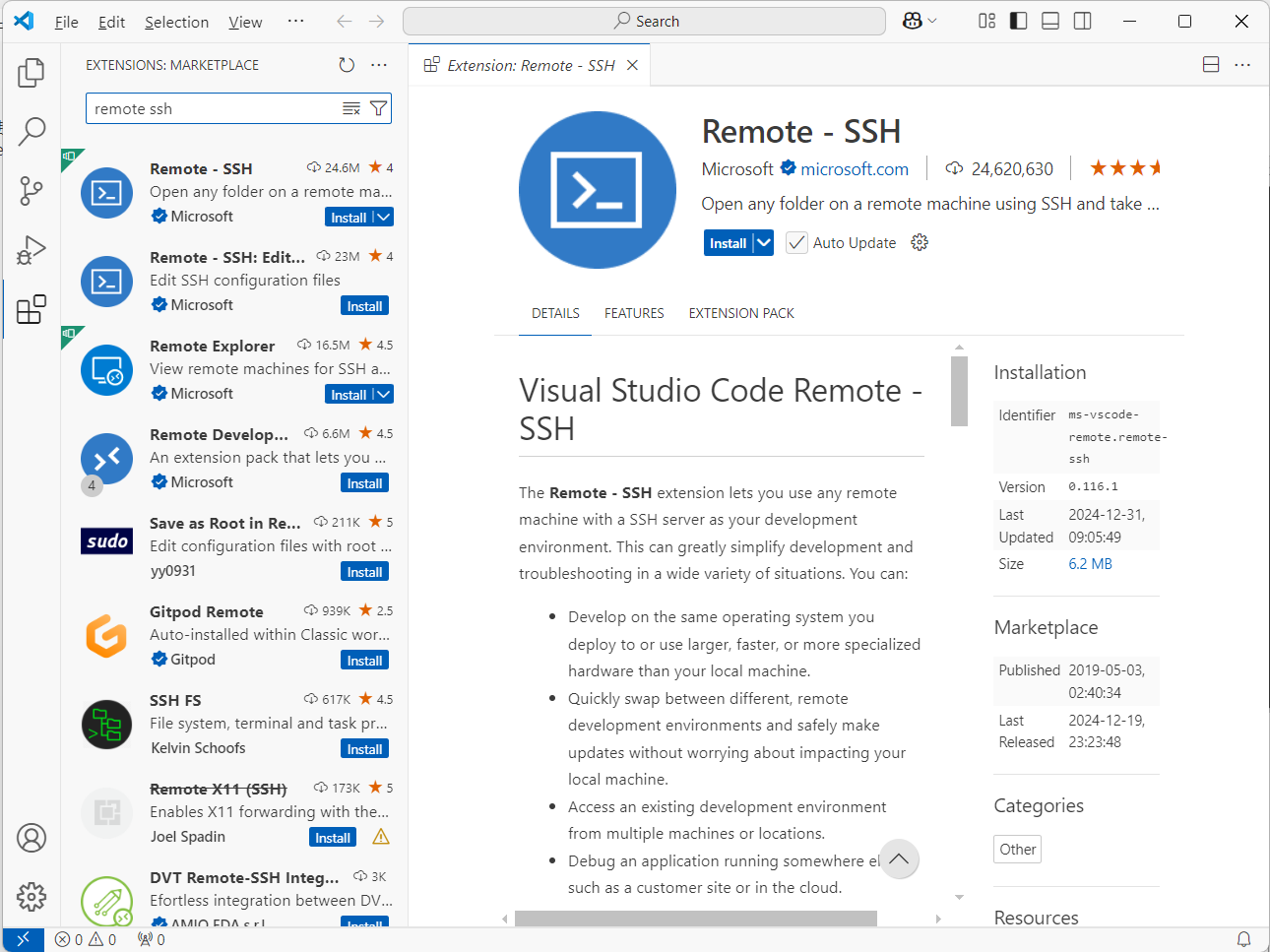Click the title bar Search command center
This screenshot has height=952, width=1270.
(645, 21)
